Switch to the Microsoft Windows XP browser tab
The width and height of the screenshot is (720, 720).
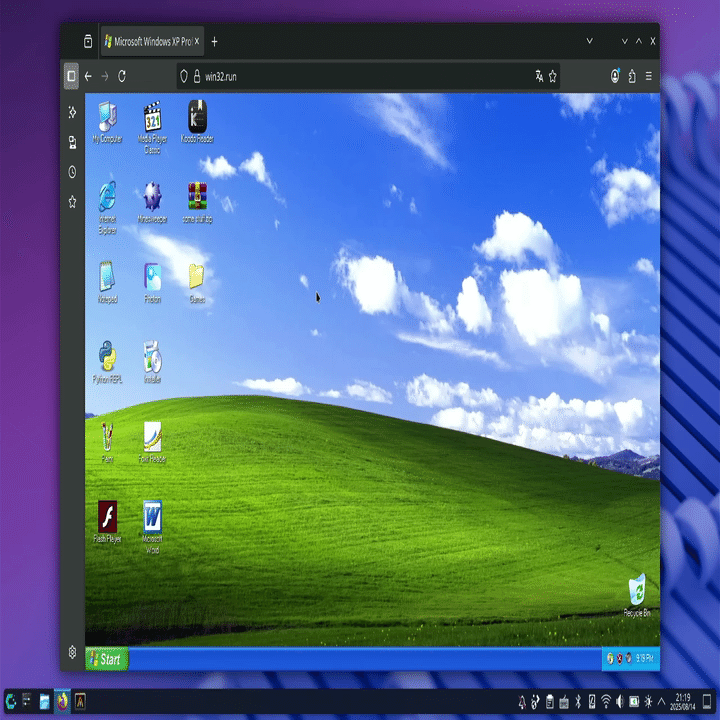[152, 42]
